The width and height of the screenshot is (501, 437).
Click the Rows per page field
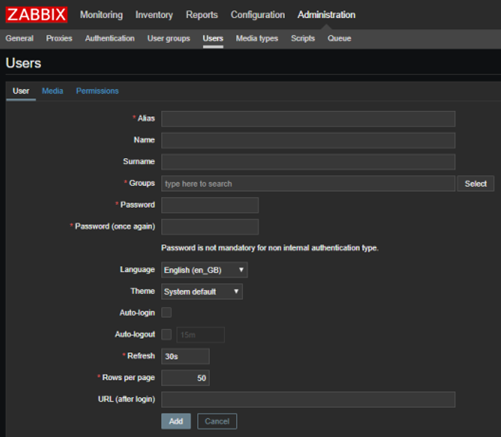pyautogui.click(x=185, y=378)
